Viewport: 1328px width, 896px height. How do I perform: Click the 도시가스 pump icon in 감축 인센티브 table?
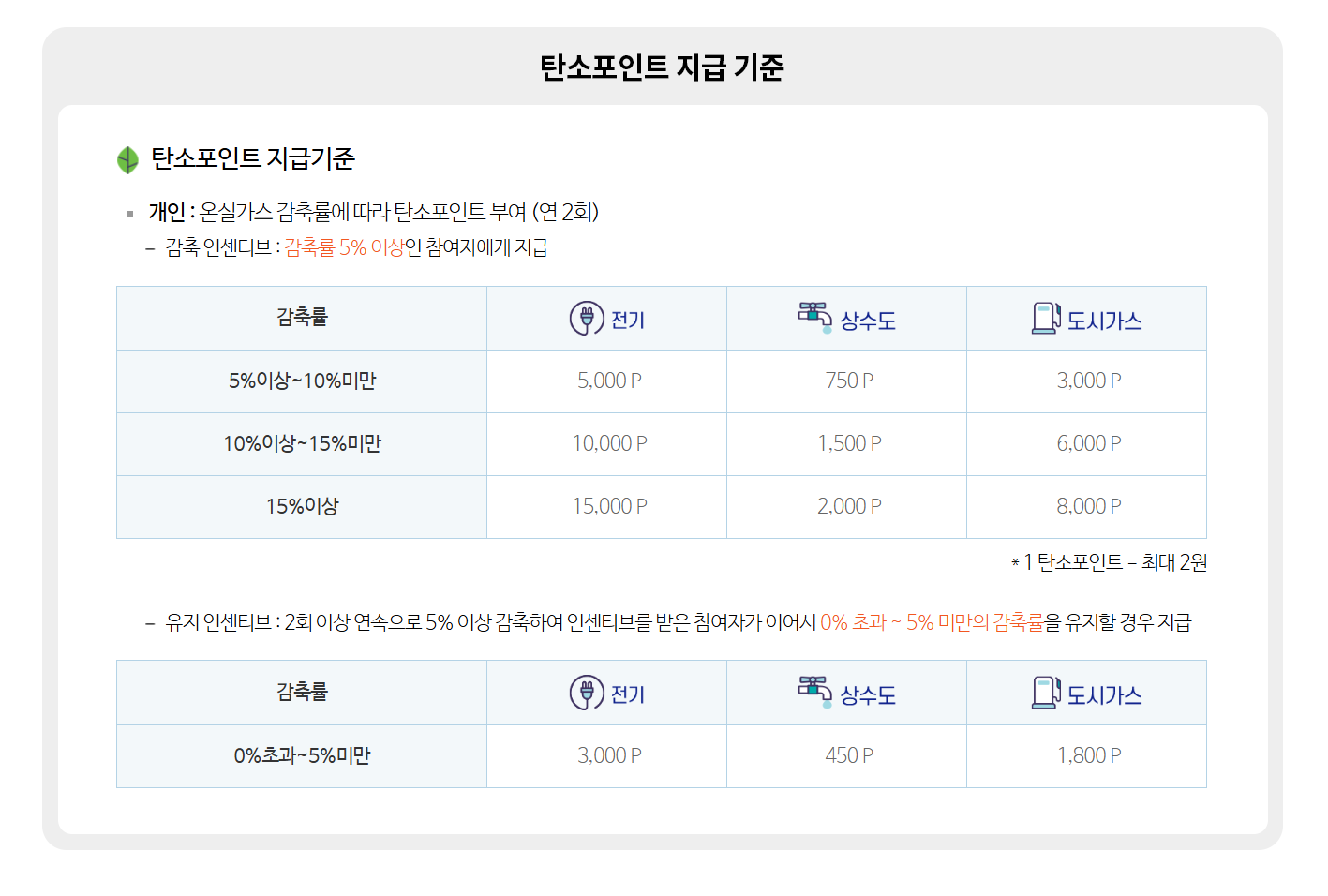pyautogui.click(x=1046, y=319)
